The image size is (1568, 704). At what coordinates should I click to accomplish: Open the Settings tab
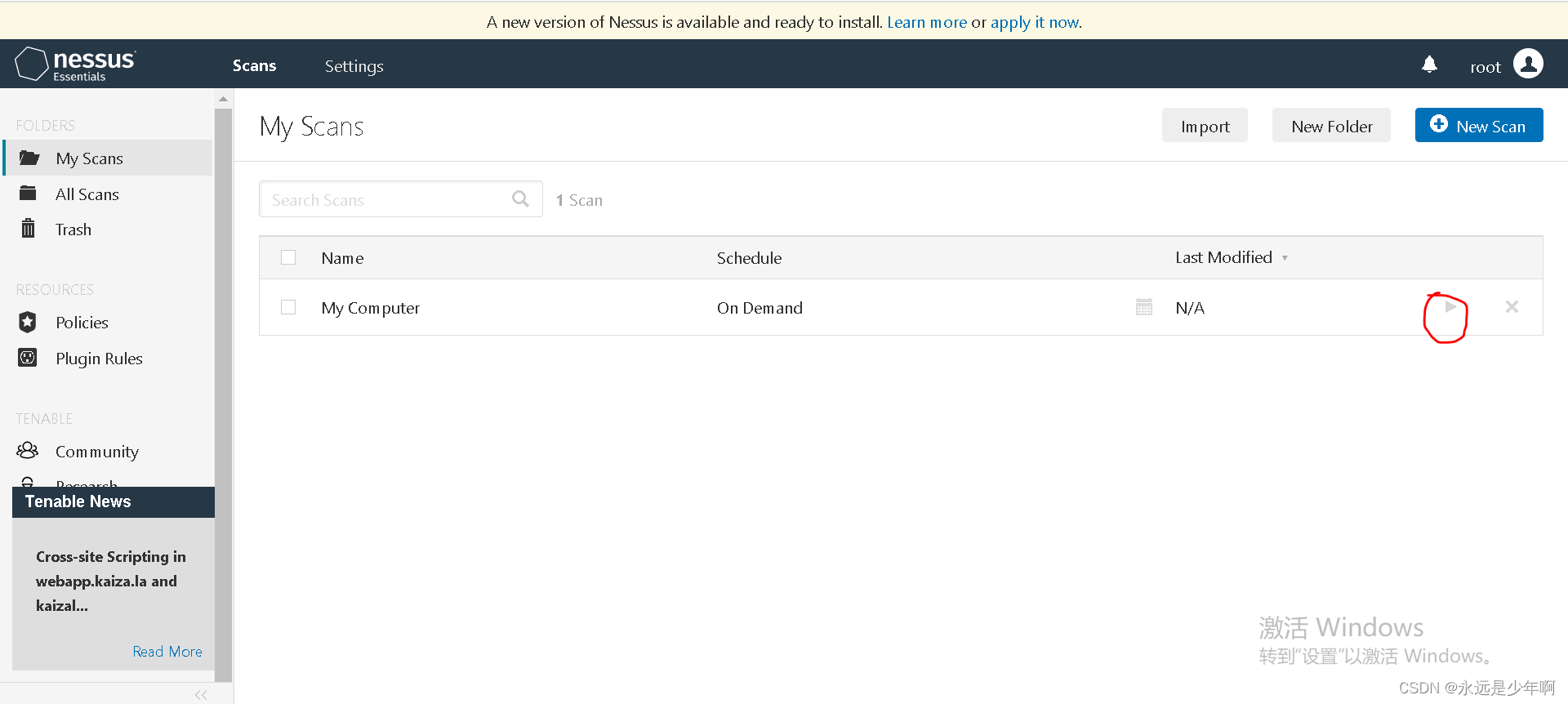point(354,66)
